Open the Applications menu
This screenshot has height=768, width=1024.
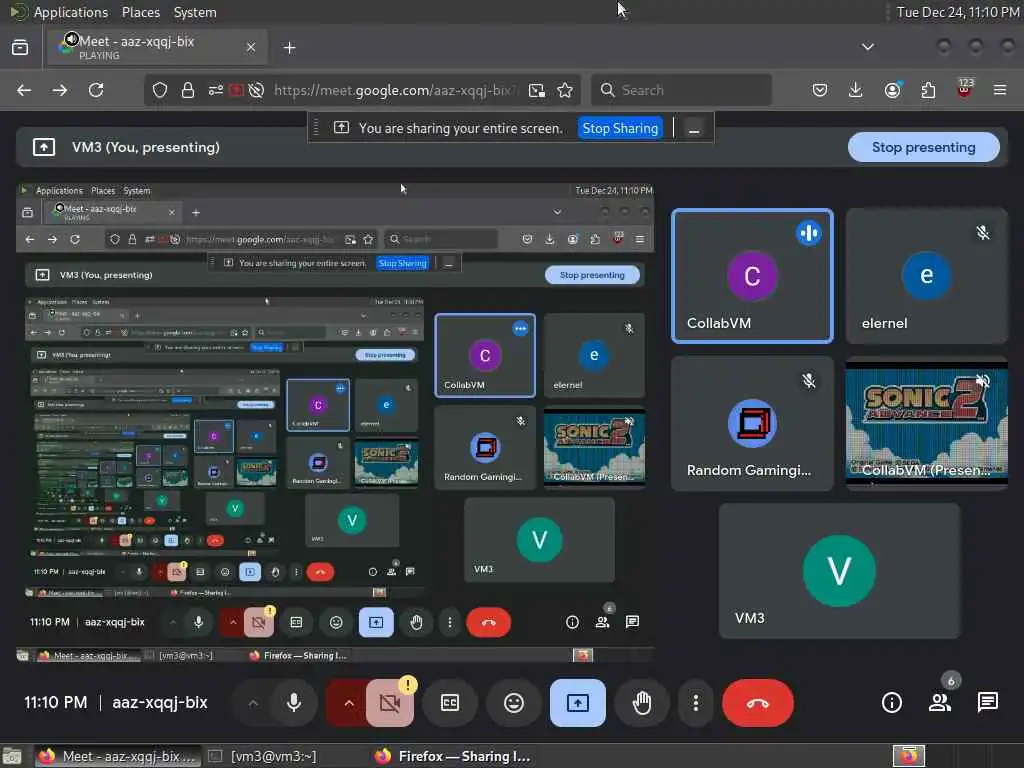pyautogui.click(x=71, y=12)
